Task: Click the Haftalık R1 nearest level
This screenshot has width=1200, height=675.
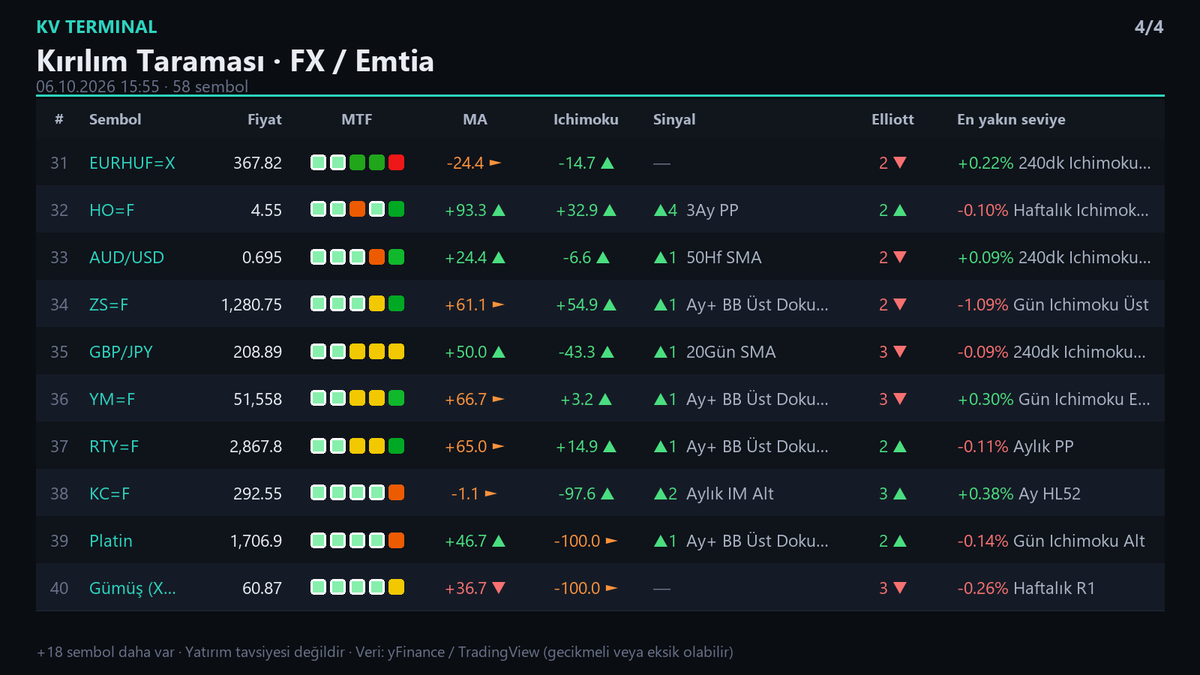Action: pyautogui.click(x=1054, y=588)
